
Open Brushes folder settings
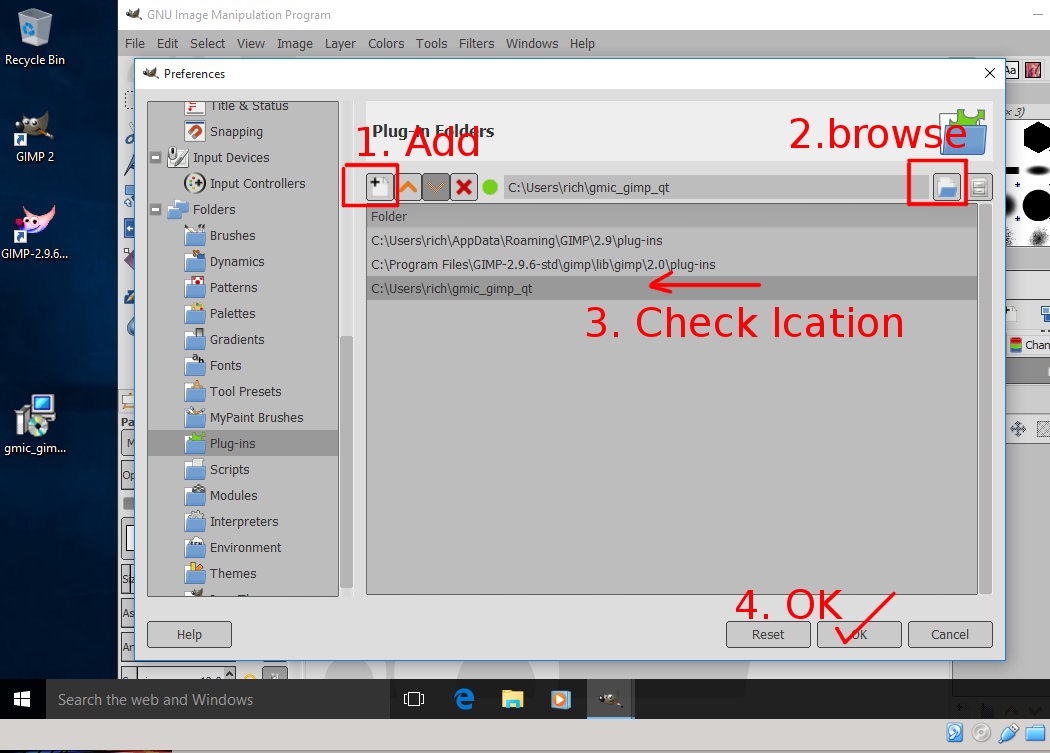tap(232, 236)
